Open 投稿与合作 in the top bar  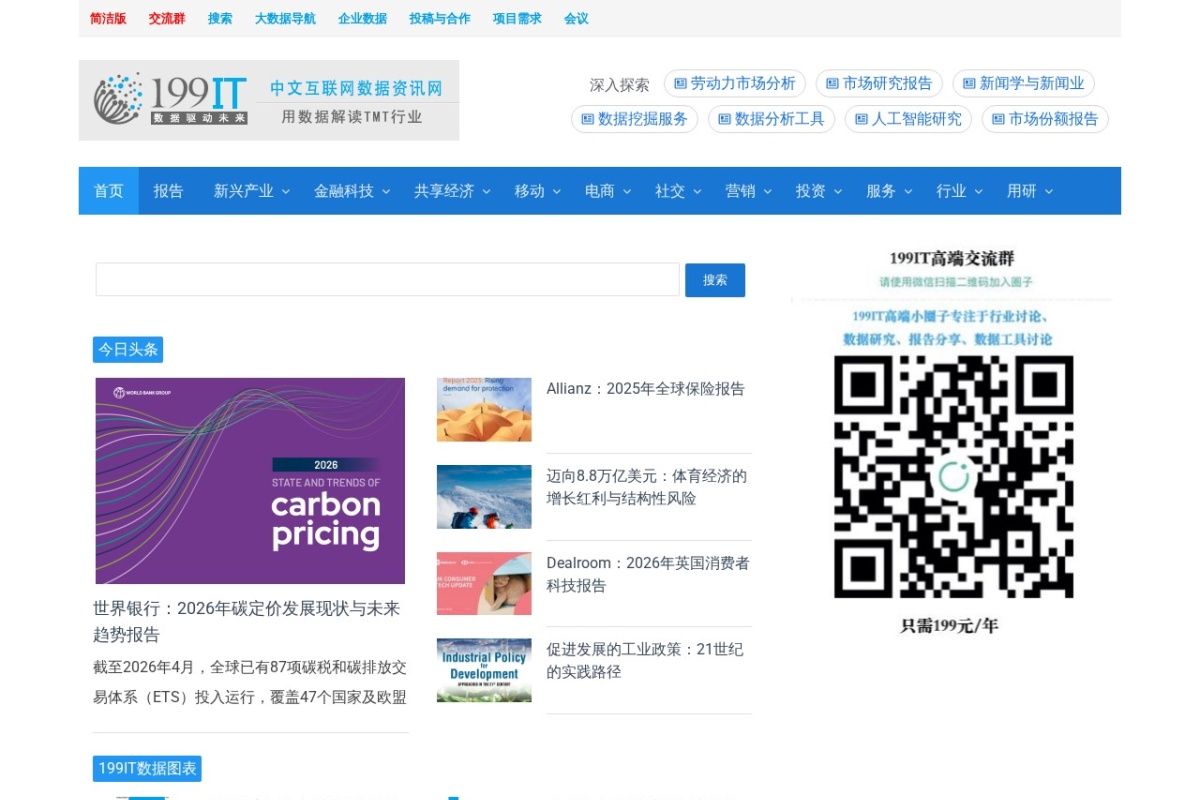point(440,18)
